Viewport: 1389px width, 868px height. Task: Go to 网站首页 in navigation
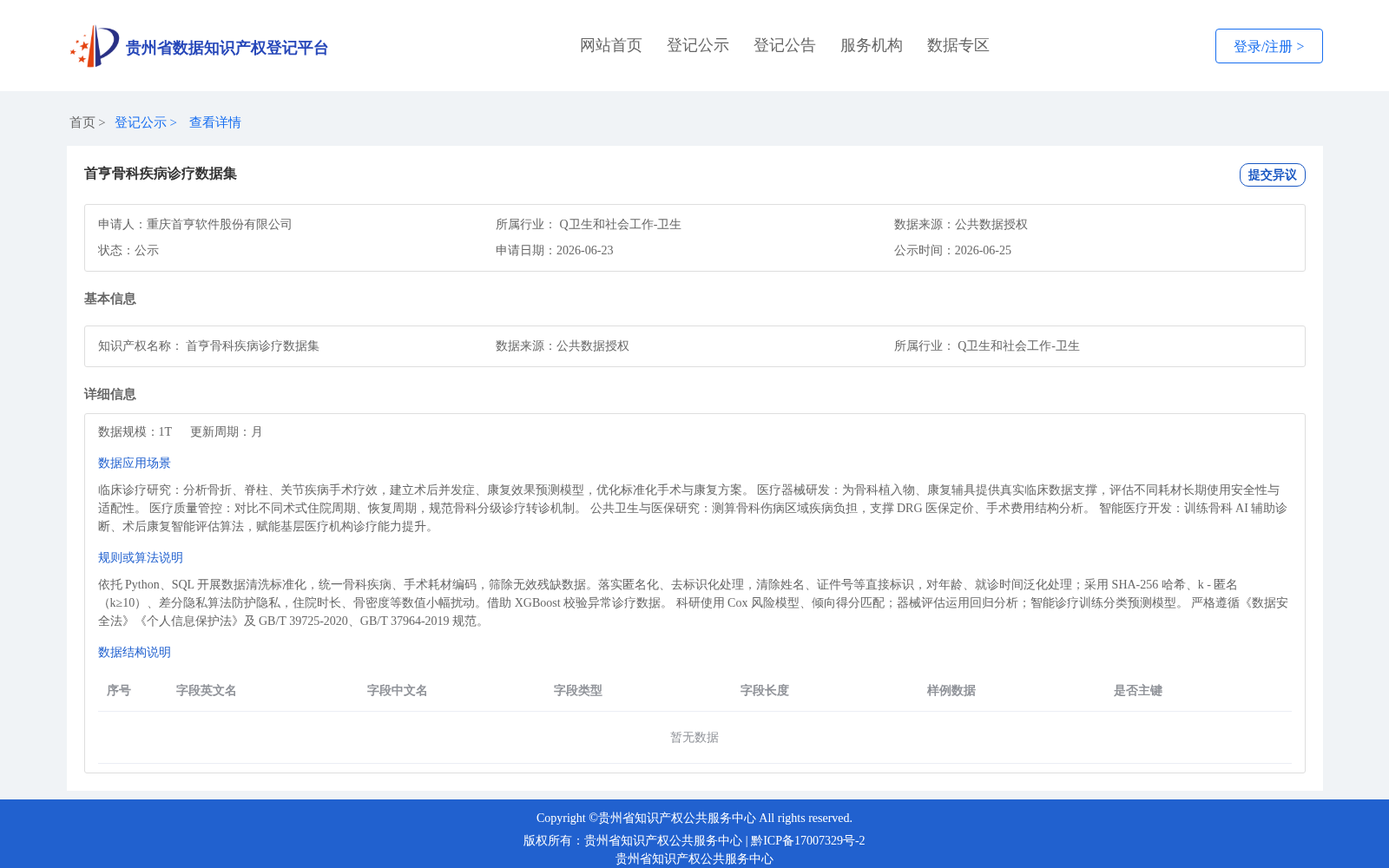click(x=611, y=45)
